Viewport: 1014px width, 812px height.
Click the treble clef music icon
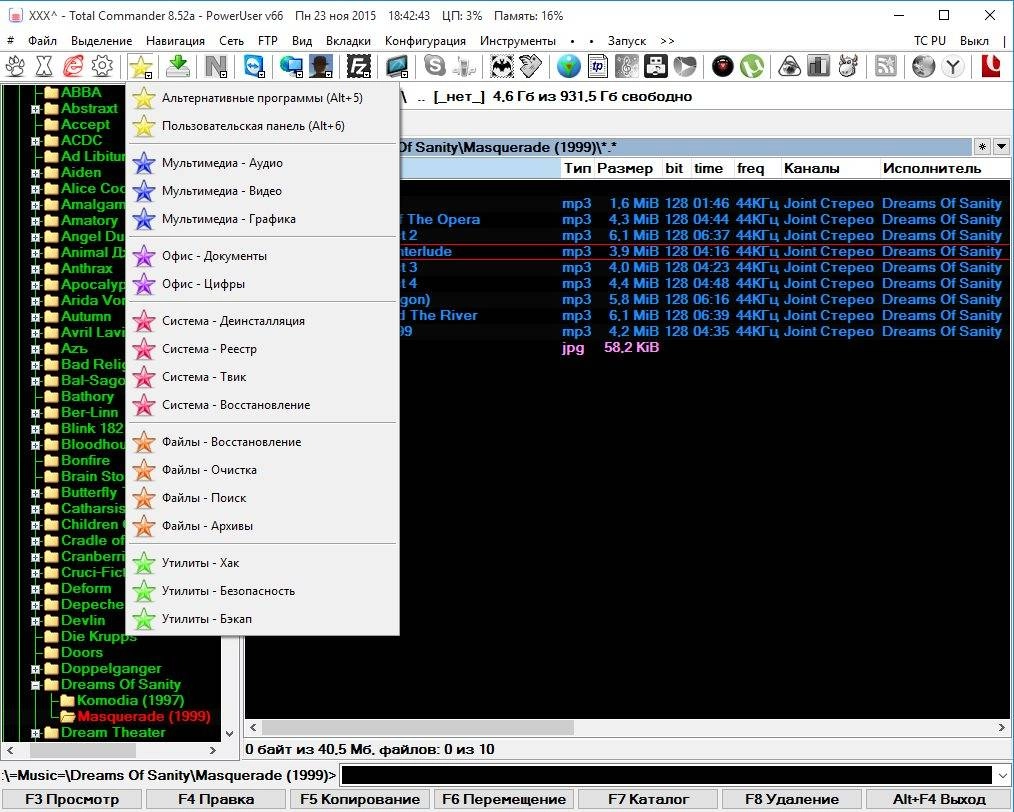pyautogui.click(x=627, y=66)
